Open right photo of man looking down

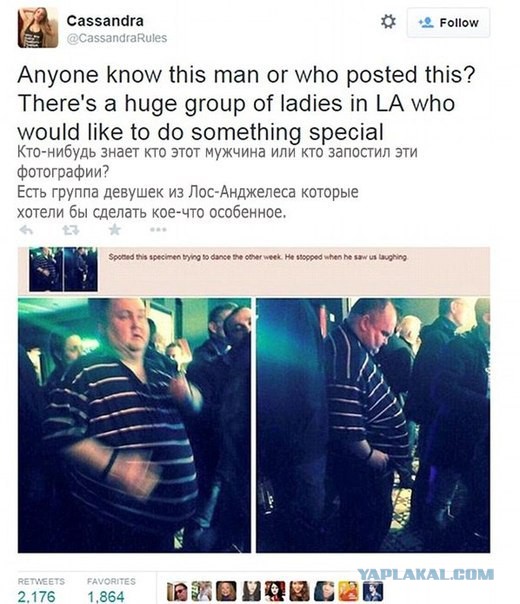[373, 425]
